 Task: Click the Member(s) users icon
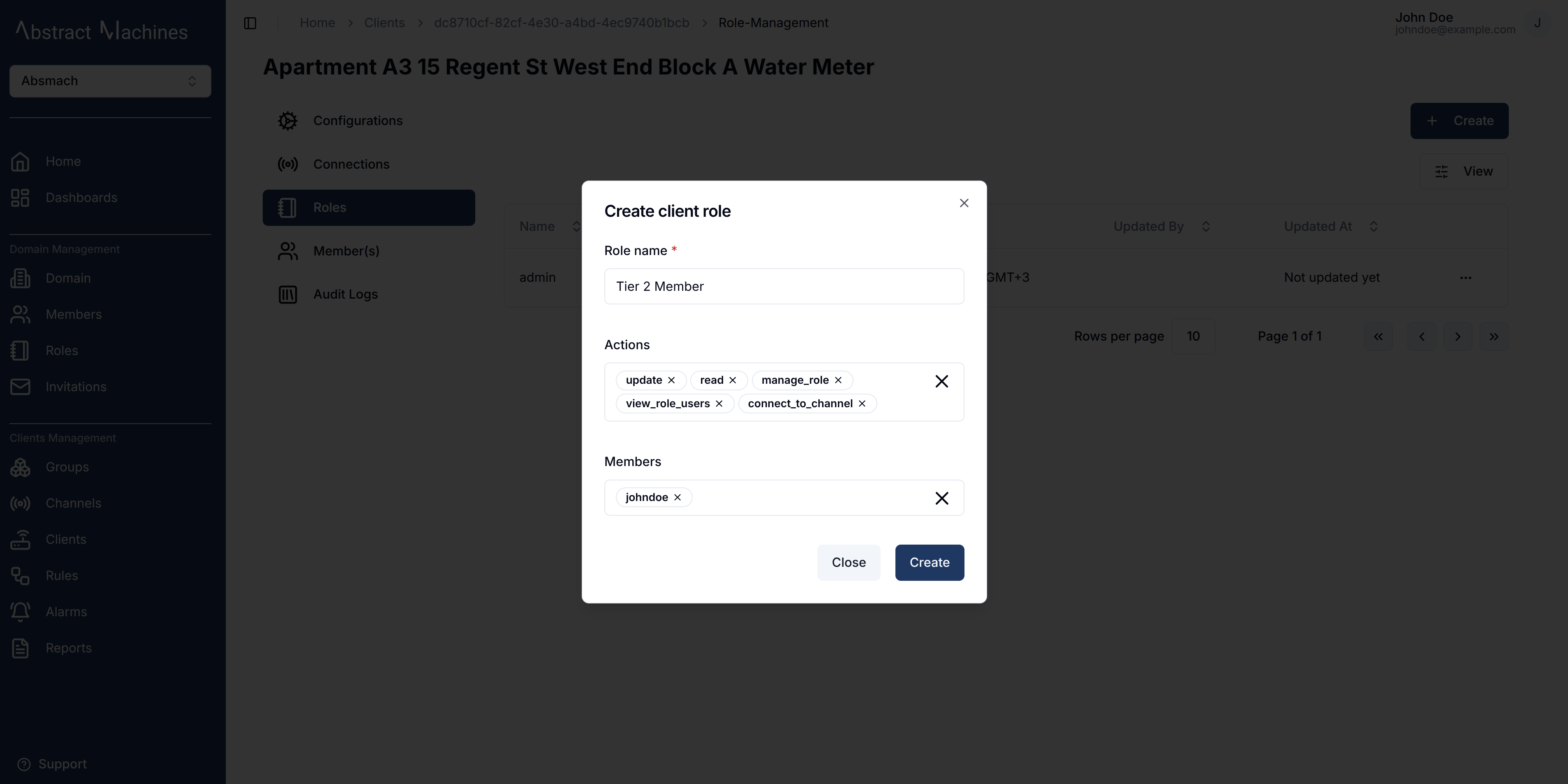pos(287,251)
